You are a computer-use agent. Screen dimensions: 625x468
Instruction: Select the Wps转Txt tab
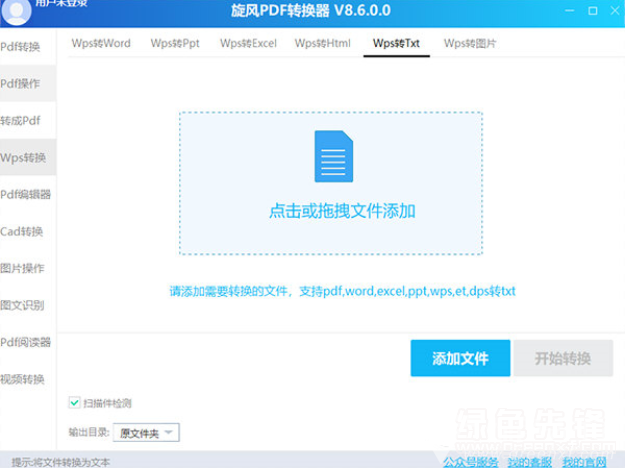(x=396, y=43)
